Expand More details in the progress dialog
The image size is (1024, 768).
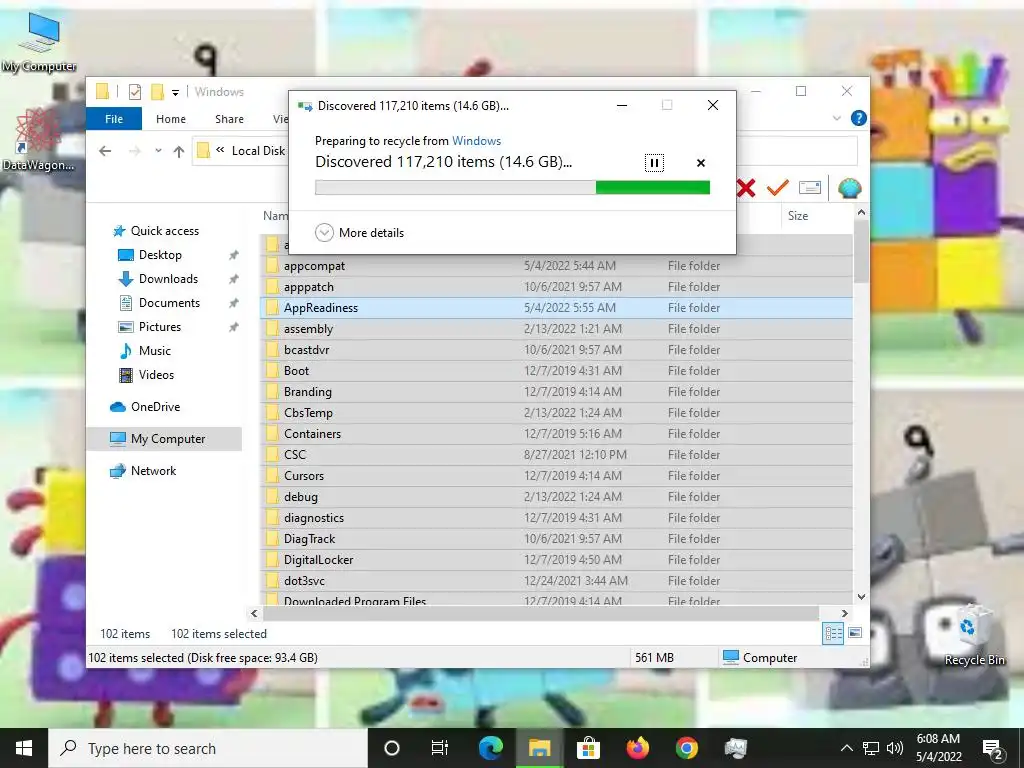point(359,232)
